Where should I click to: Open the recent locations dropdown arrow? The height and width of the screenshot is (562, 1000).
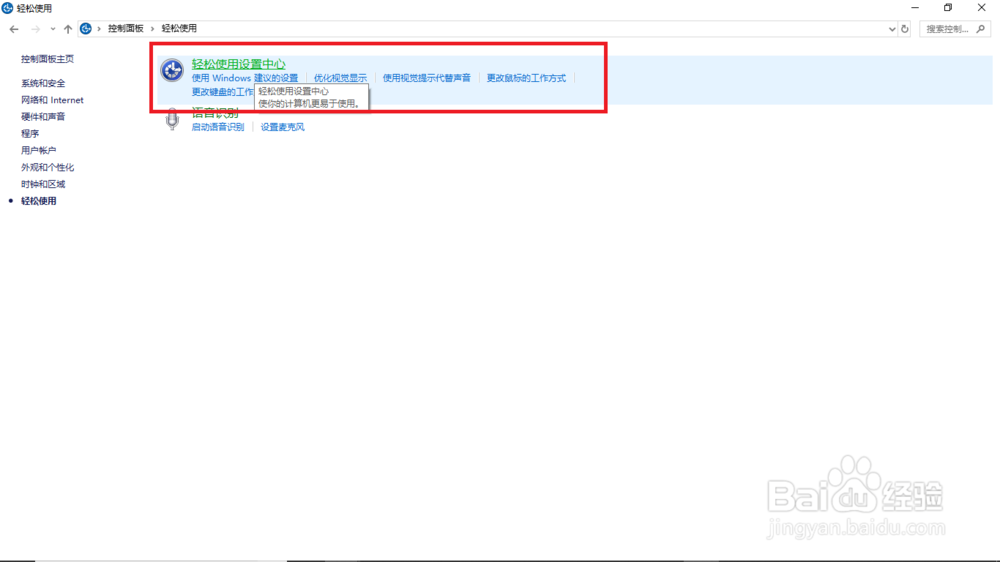pyautogui.click(x=52, y=29)
